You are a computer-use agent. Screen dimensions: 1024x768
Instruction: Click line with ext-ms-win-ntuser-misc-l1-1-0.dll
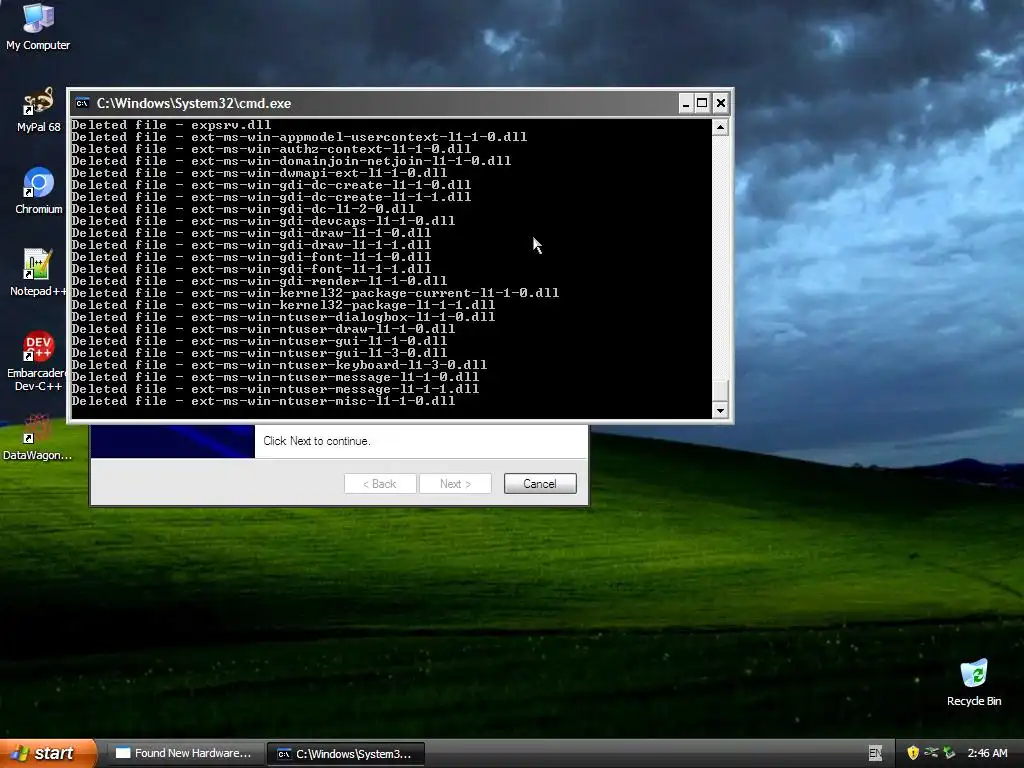pos(263,401)
